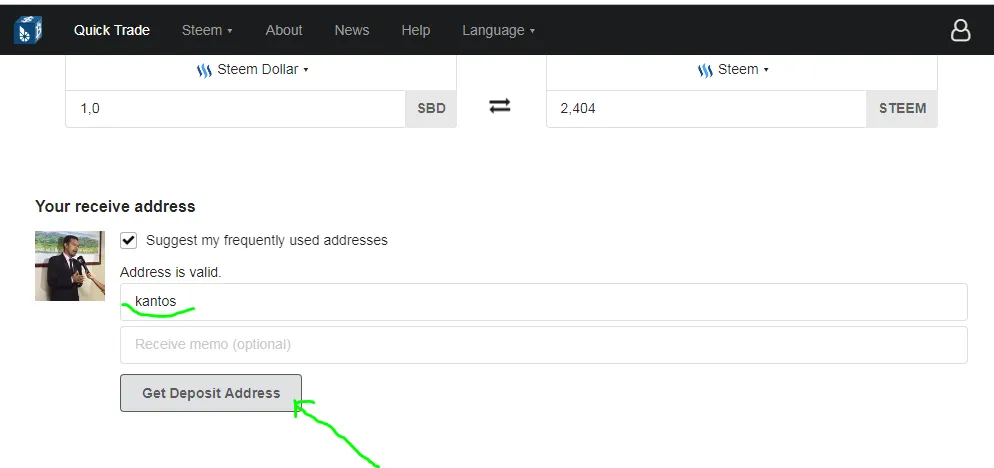Click the Steem logo in receive selector
The height and width of the screenshot is (468, 994).
705,70
